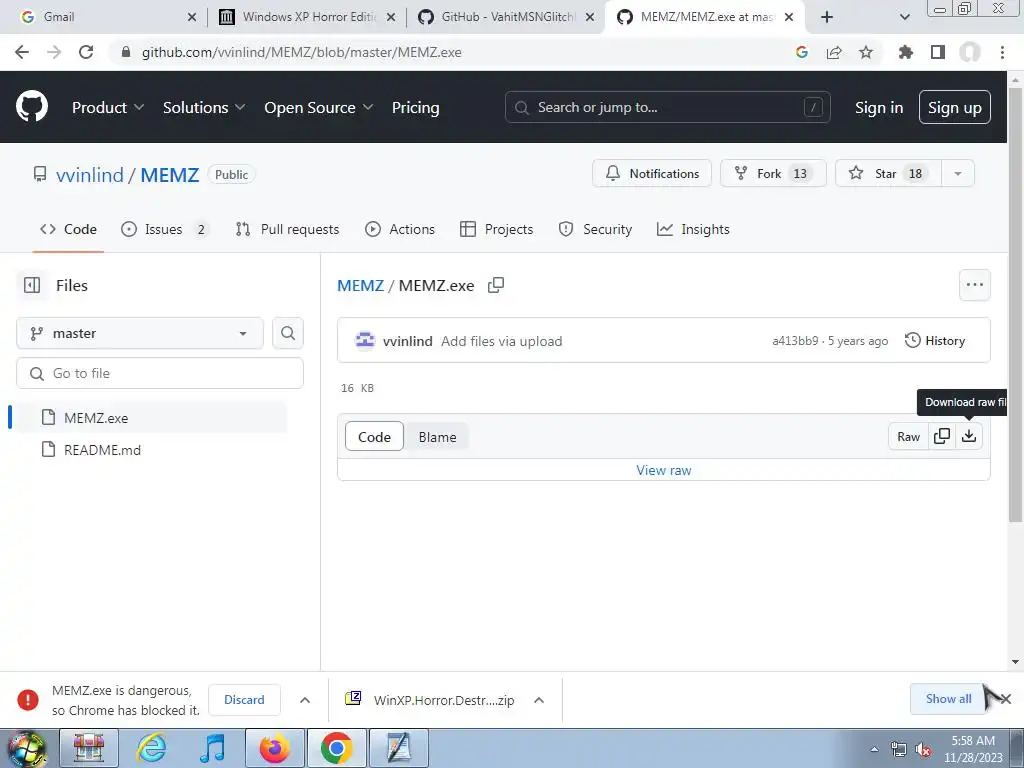Expand the Product menu

point(108,107)
